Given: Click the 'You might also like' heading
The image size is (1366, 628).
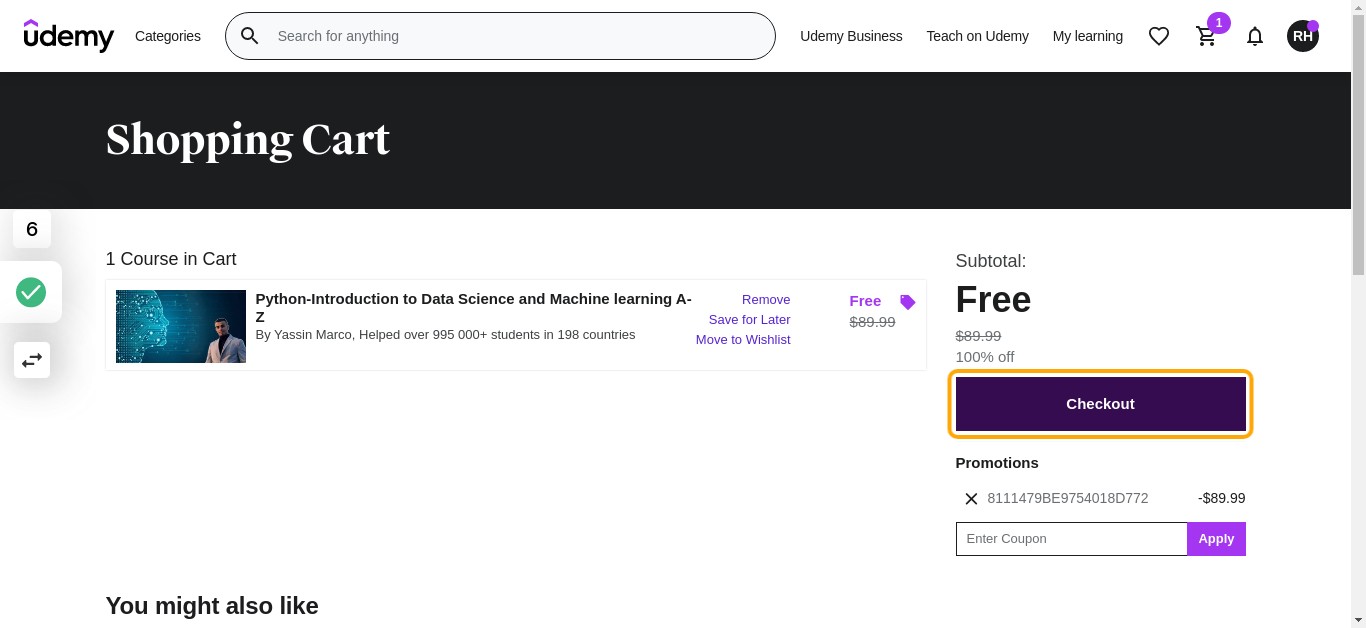Looking at the screenshot, I should (x=212, y=606).
